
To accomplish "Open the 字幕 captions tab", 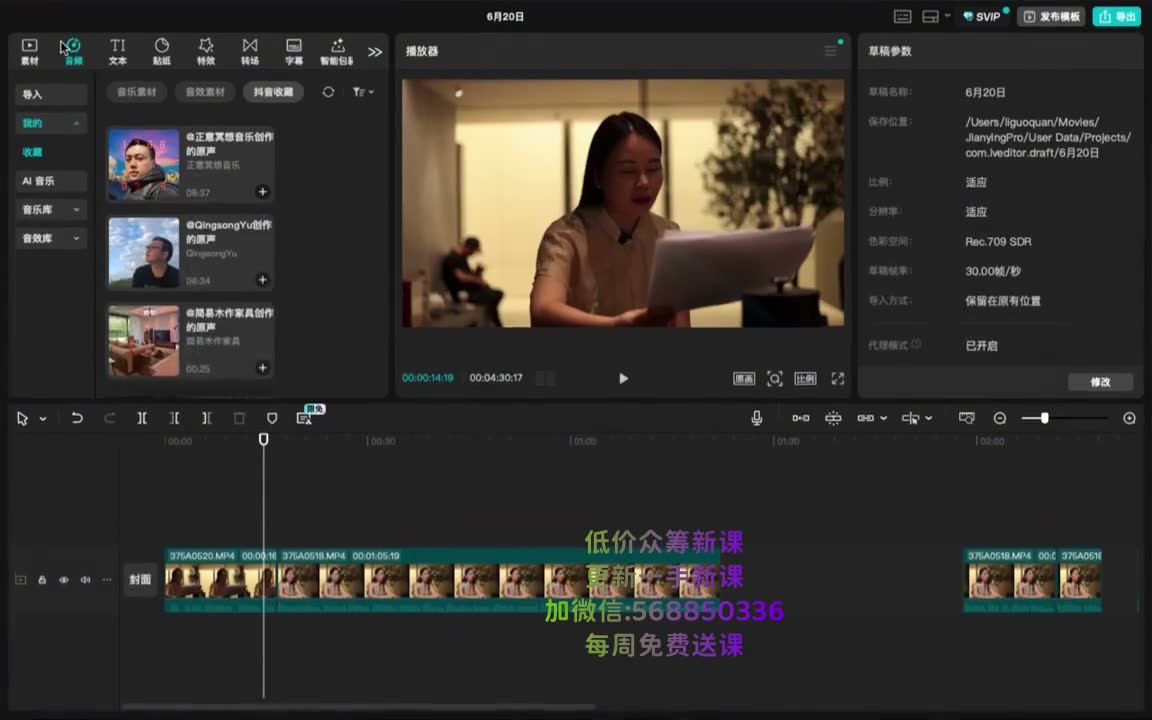I will (x=294, y=51).
